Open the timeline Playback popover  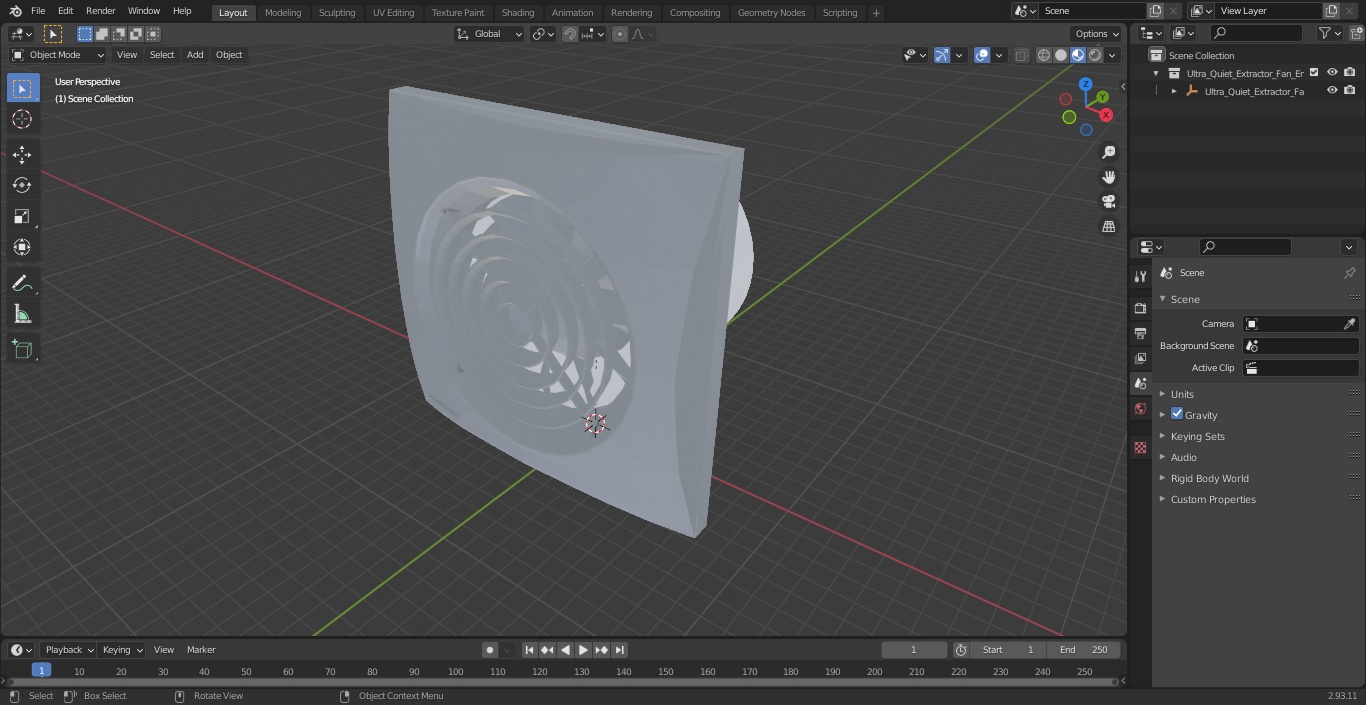click(68, 650)
